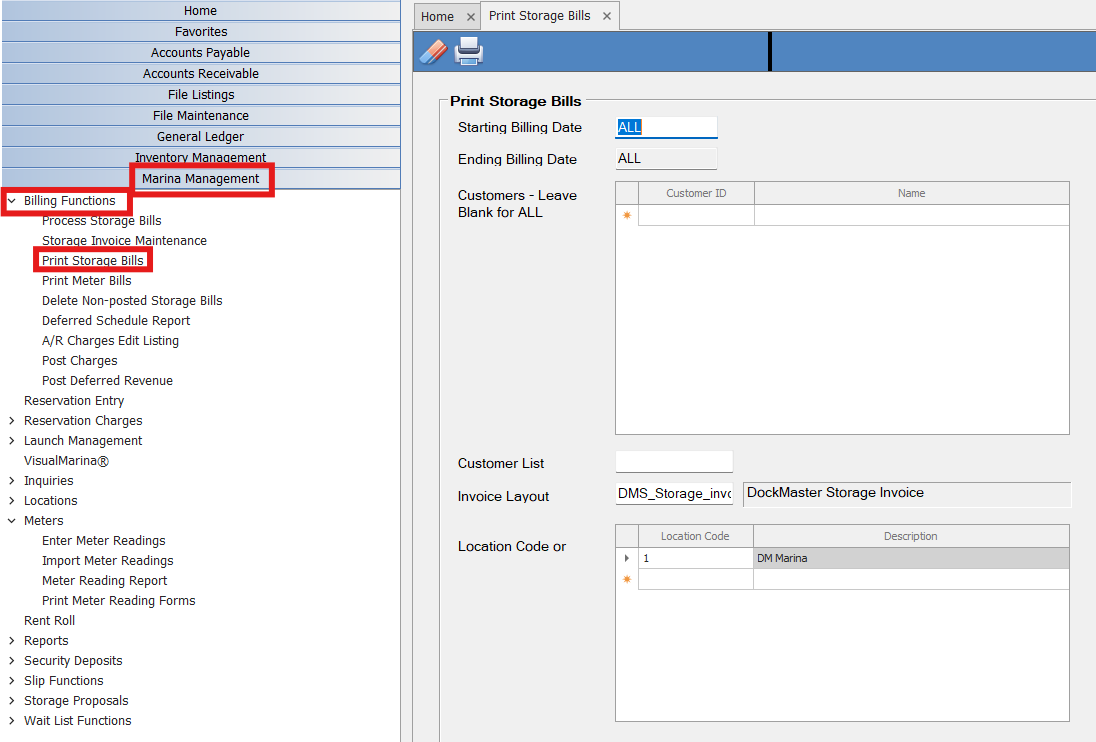
Task: Close the Print Storage Bills tab
Action: point(606,16)
